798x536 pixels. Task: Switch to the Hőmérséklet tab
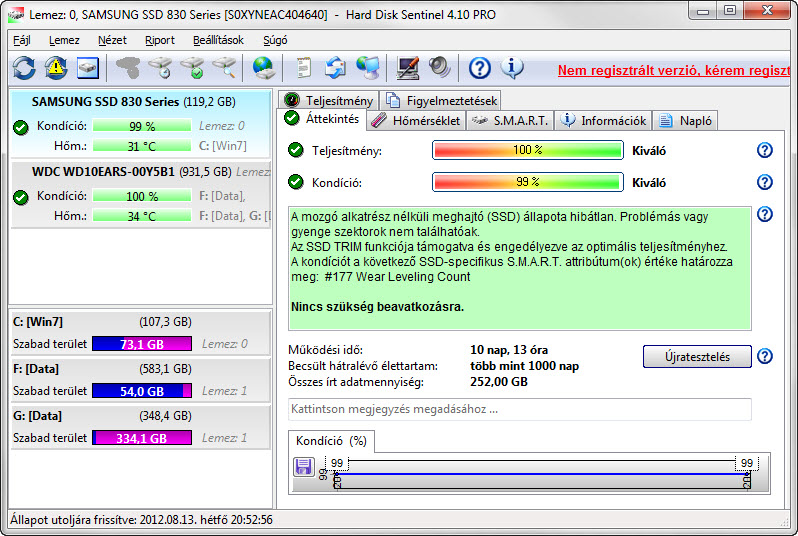[416, 121]
